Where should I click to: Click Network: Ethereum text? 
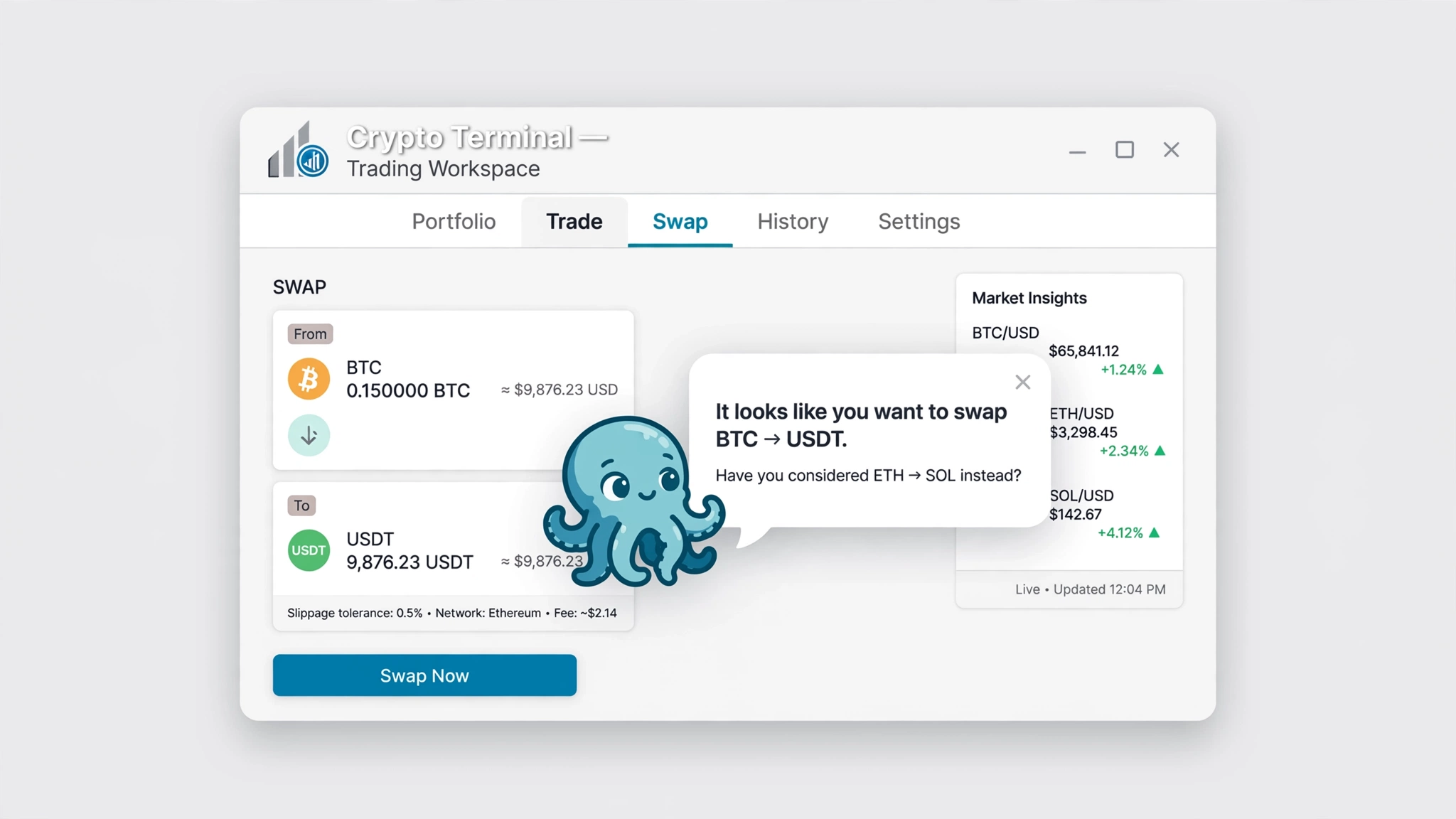(488, 613)
